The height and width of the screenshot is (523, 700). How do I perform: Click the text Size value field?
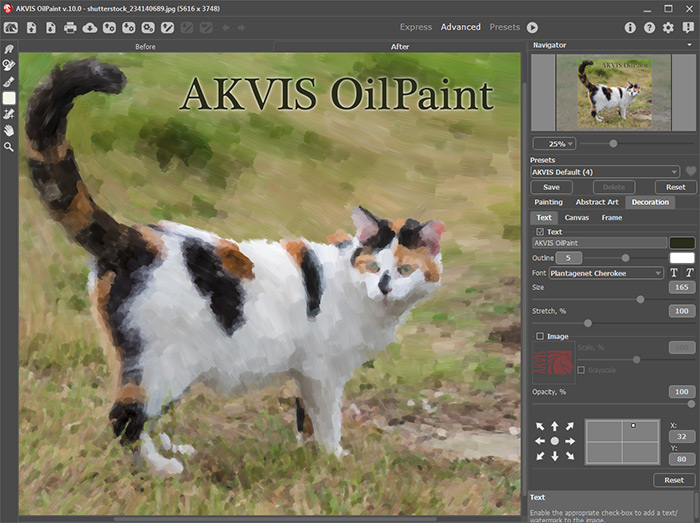(x=682, y=288)
